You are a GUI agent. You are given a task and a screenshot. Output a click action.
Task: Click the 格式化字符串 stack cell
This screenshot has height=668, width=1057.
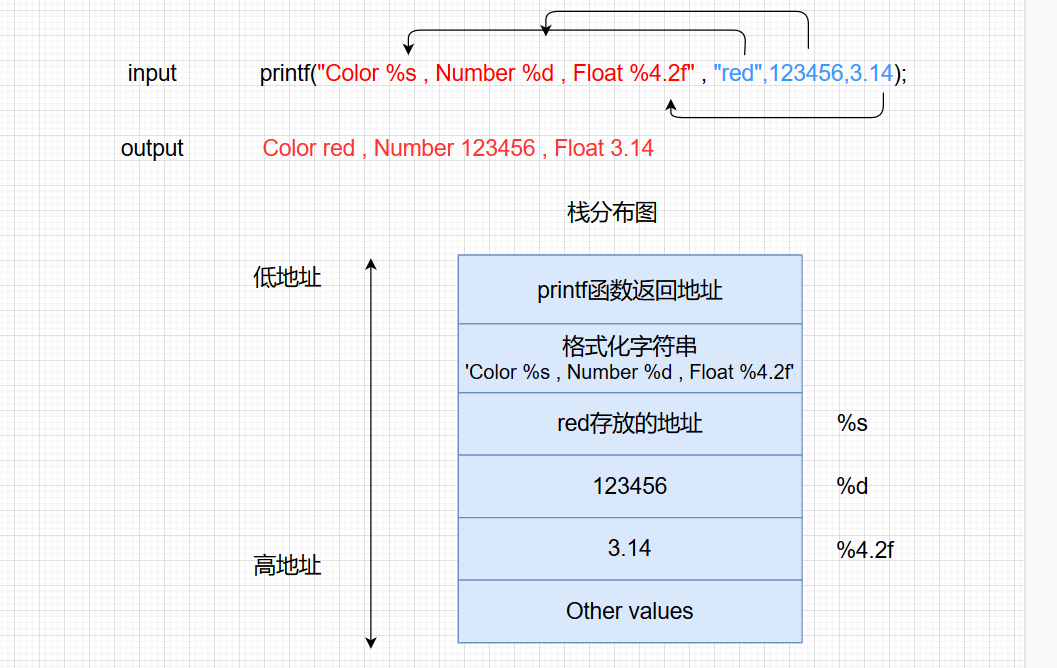[x=629, y=358]
